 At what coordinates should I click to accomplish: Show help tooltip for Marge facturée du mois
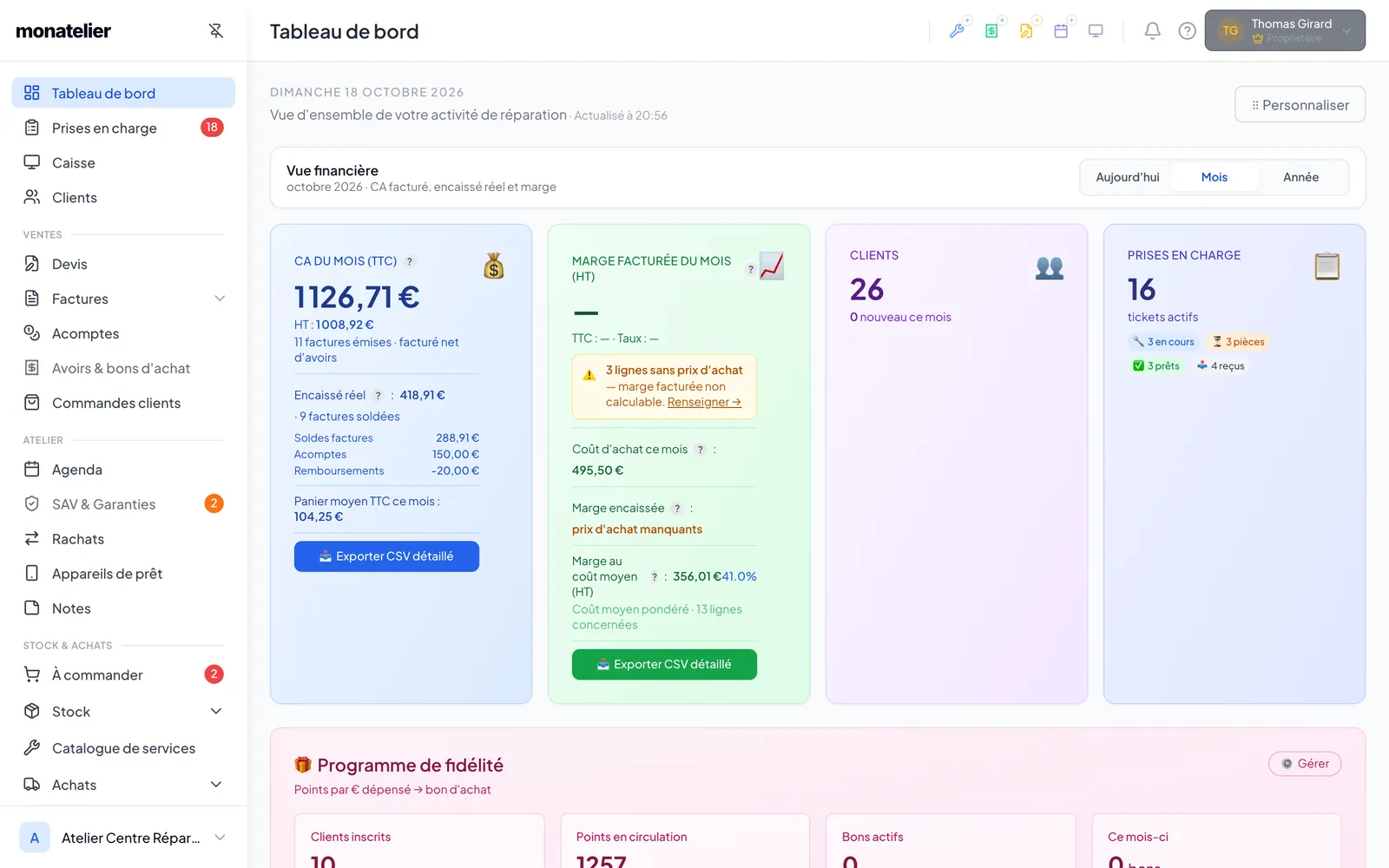[x=751, y=269]
